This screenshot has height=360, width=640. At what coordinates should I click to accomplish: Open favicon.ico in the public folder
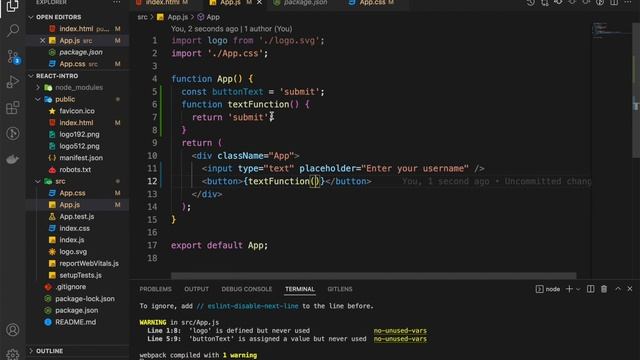pos(77,111)
